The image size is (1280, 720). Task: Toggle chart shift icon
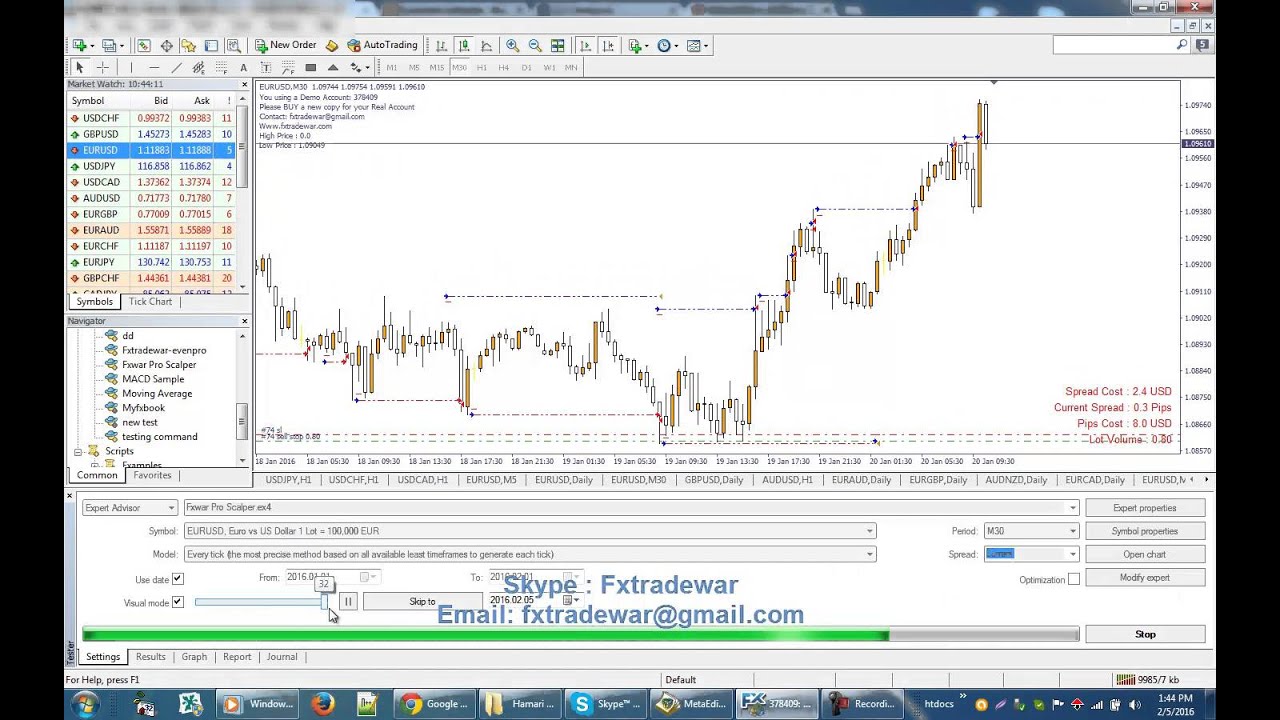(607, 45)
